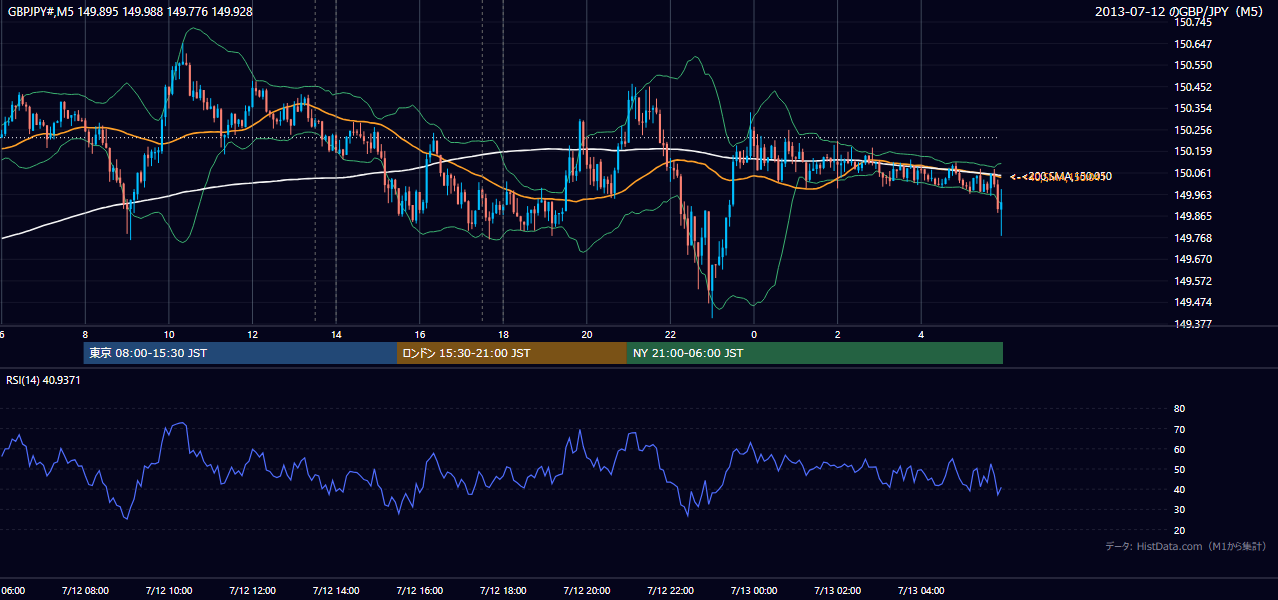Image resolution: width=1278 pixels, height=600 pixels.
Task: Click RSI scale value 40
Action: point(1179,490)
